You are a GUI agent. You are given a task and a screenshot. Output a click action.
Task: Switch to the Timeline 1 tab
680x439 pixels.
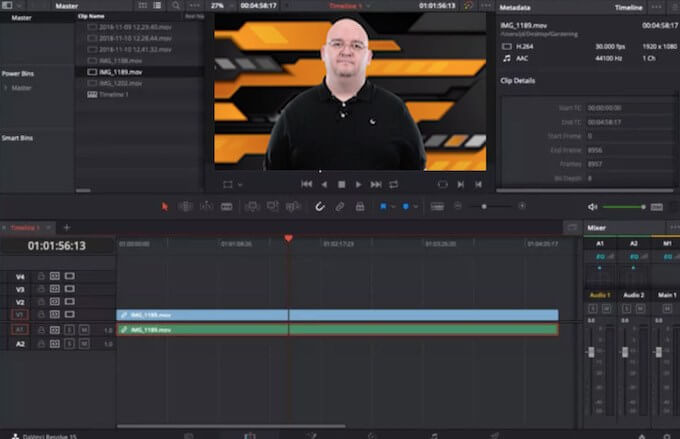click(x=25, y=228)
